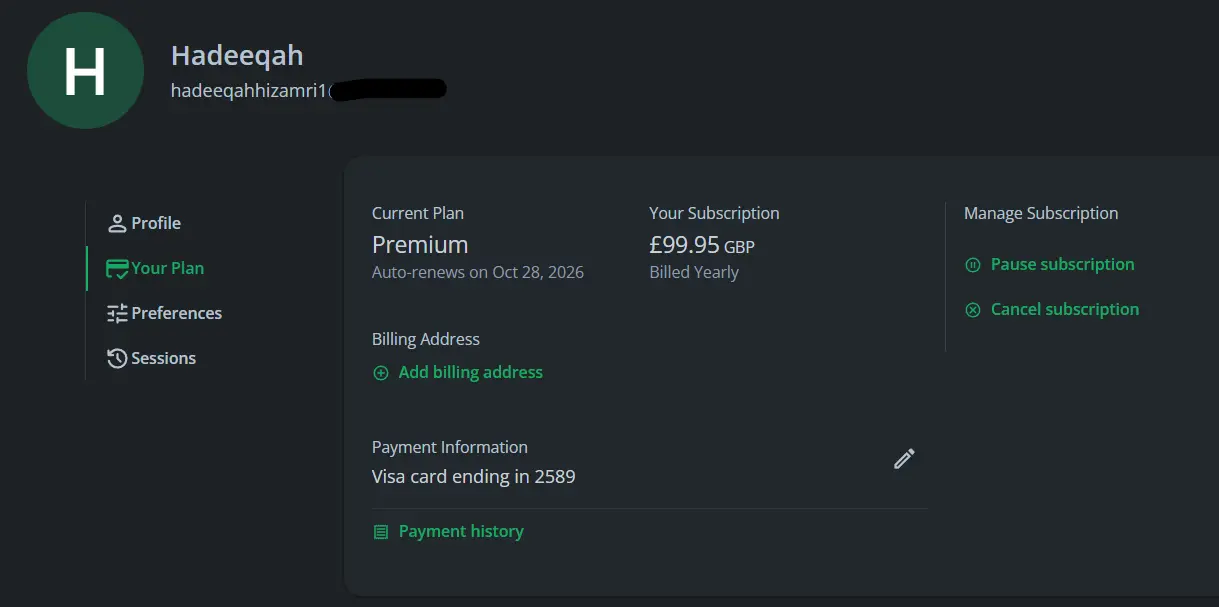Image resolution: width=1219 pixels, height=607 pixels.
Task: Click the cancel X circle icon
Action: (x=973, y=310)
